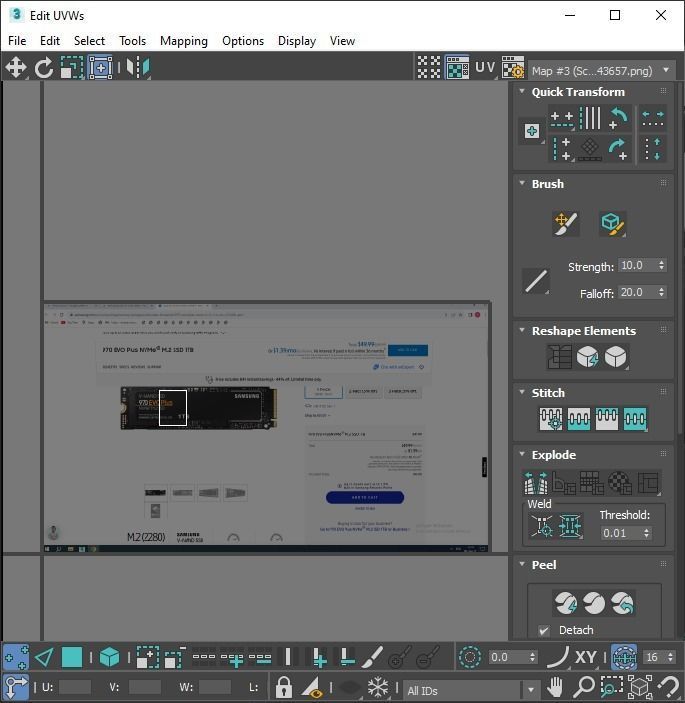
Task: Open the Display menu
Action: 297,41
